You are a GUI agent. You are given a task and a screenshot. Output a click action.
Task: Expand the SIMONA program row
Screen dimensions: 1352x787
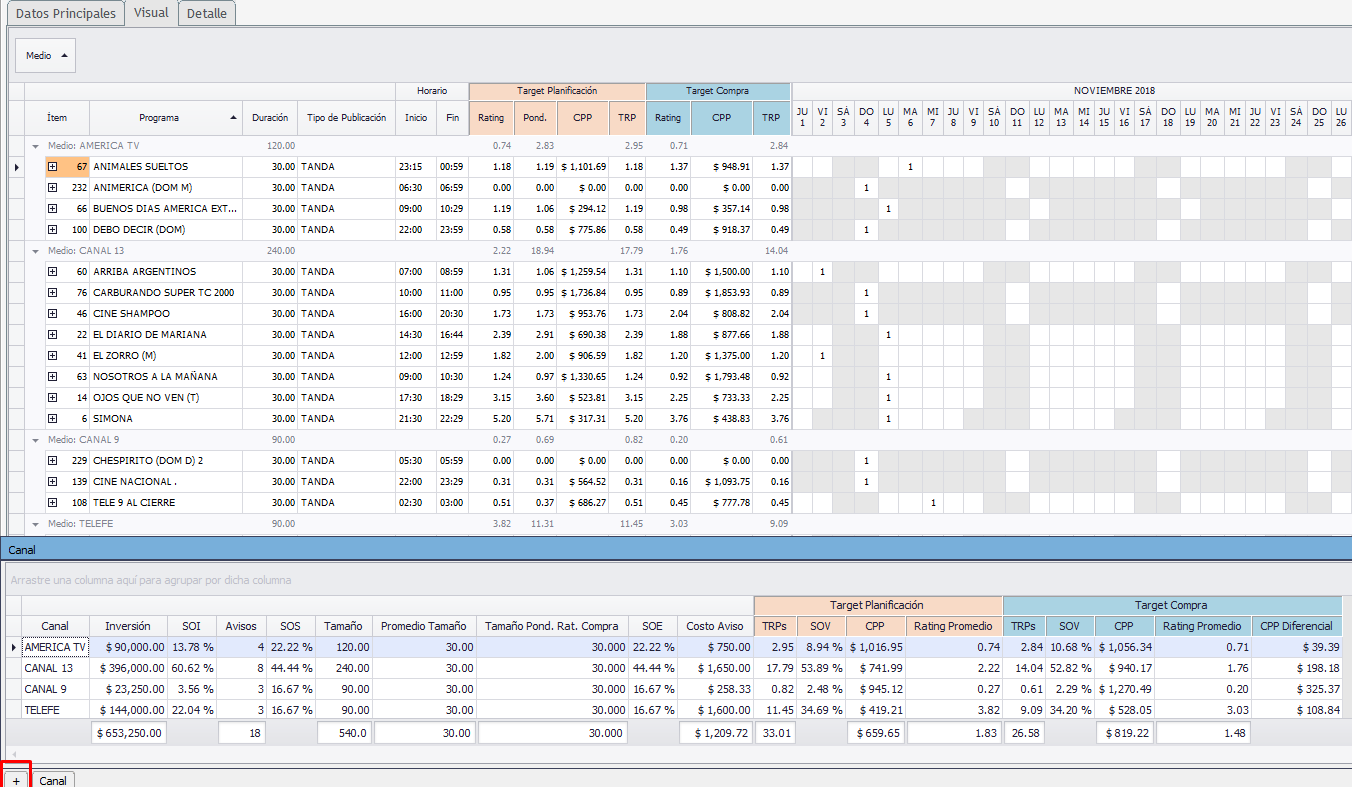(53, 419)
